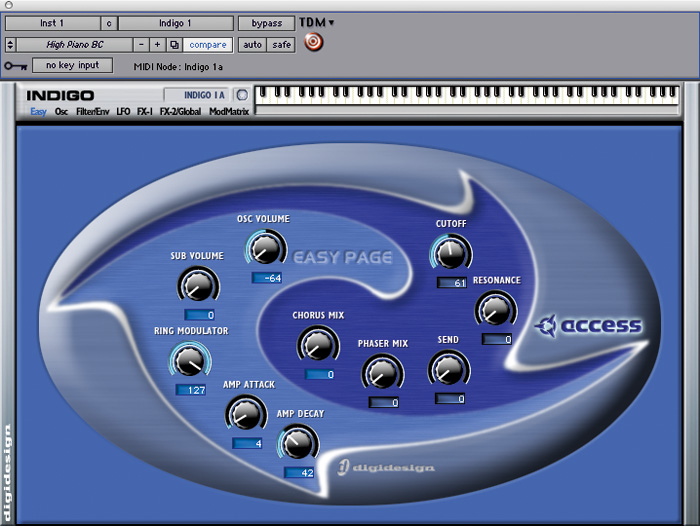Click the Sub Volume value field

(200, 315)
